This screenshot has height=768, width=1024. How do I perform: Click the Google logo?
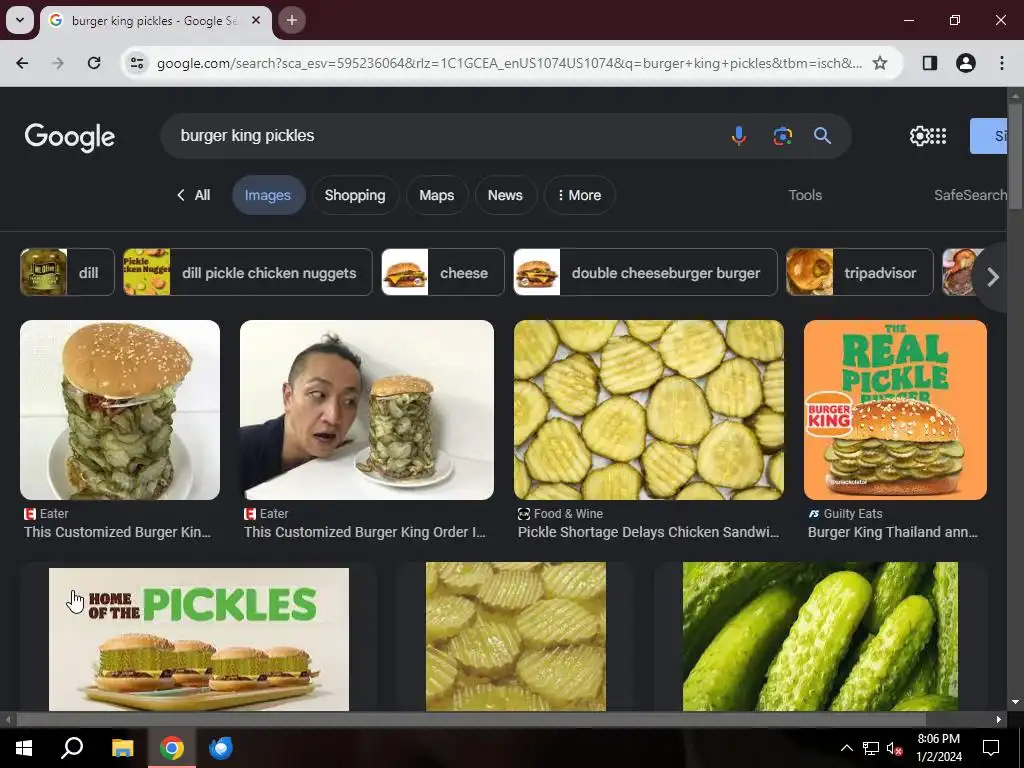(x=70, y=137)
